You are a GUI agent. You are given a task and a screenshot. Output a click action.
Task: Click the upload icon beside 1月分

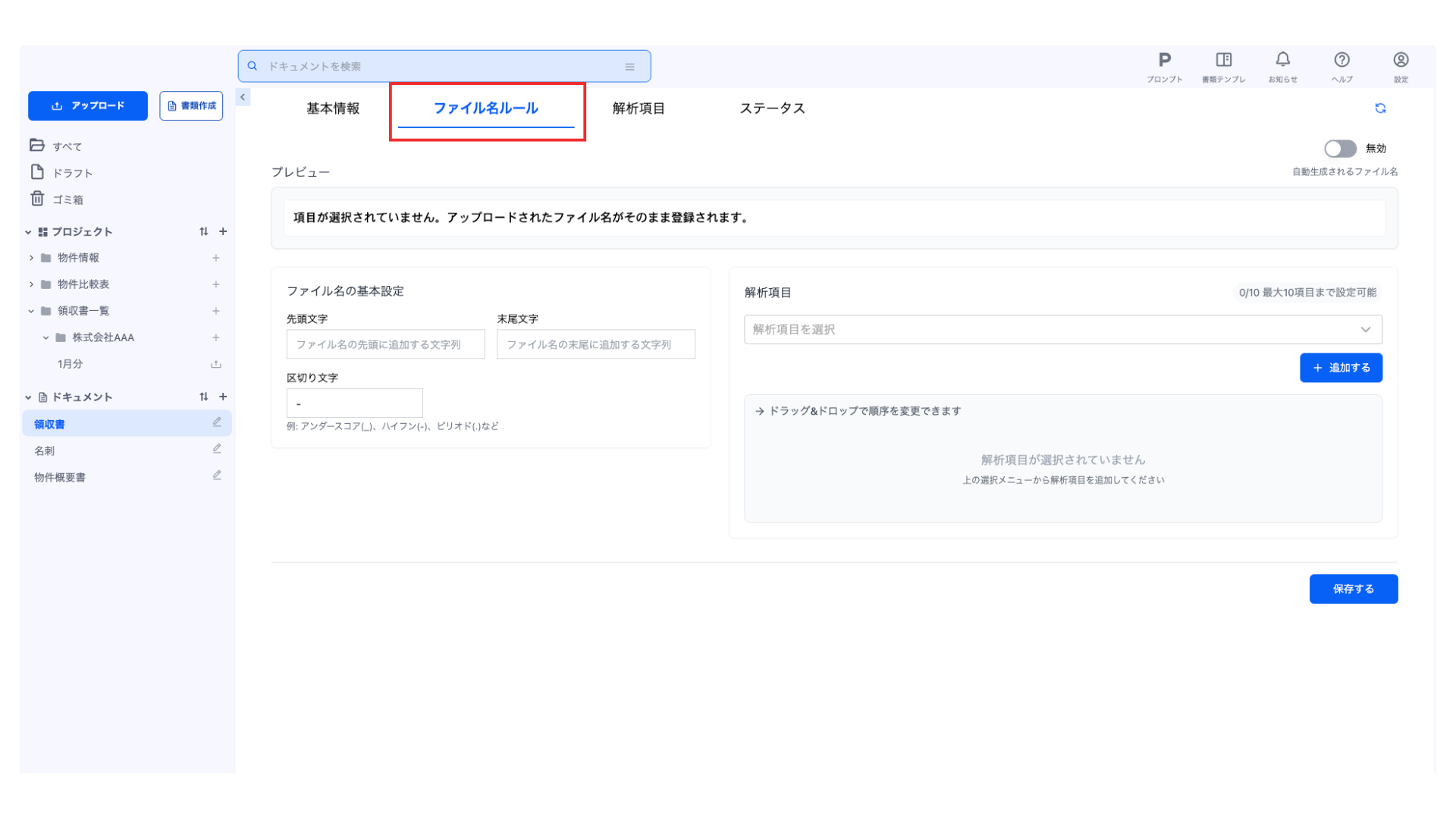click(x=216, y=365)
